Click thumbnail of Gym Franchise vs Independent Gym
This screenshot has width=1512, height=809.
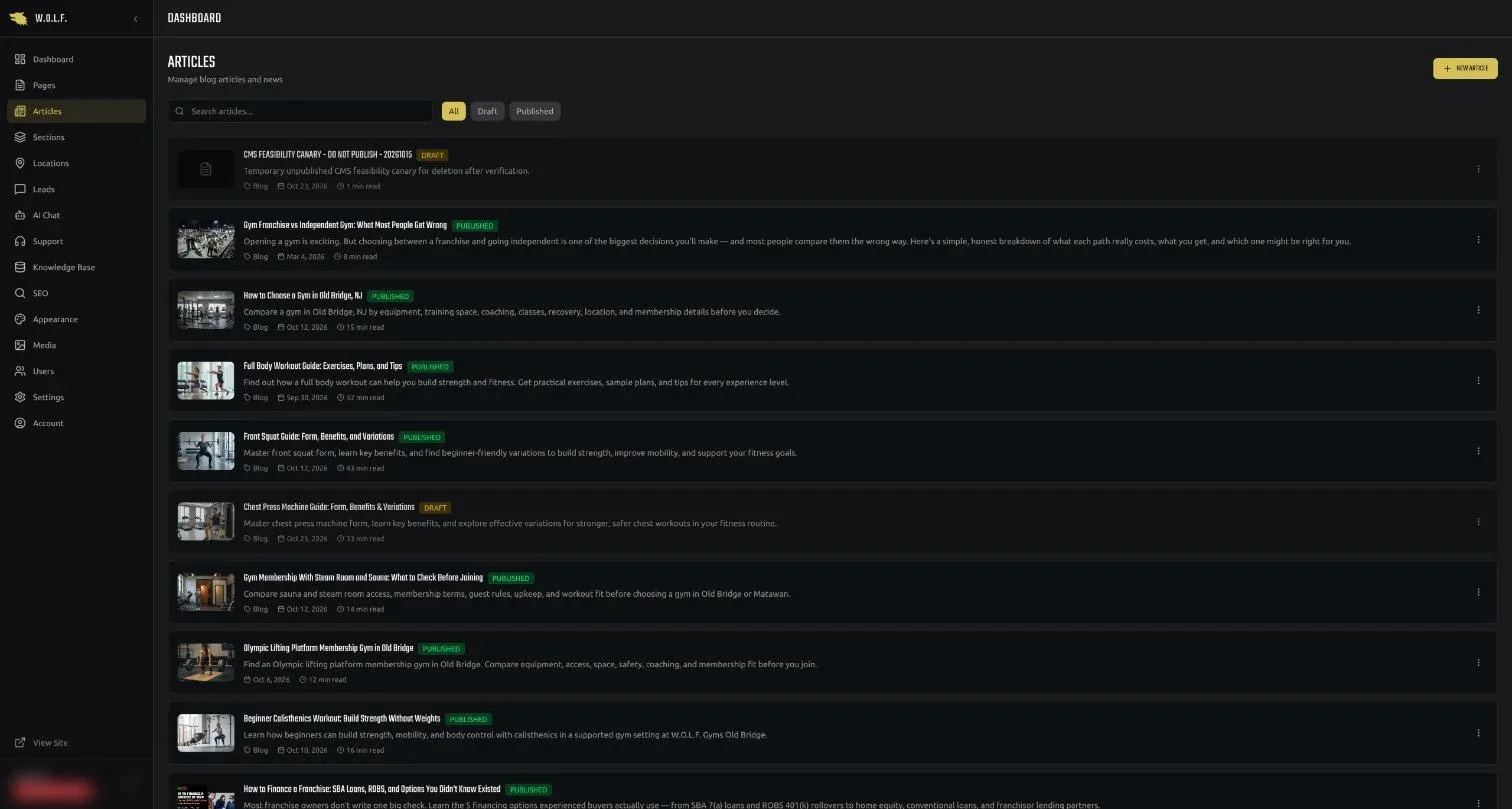[206, 240]
